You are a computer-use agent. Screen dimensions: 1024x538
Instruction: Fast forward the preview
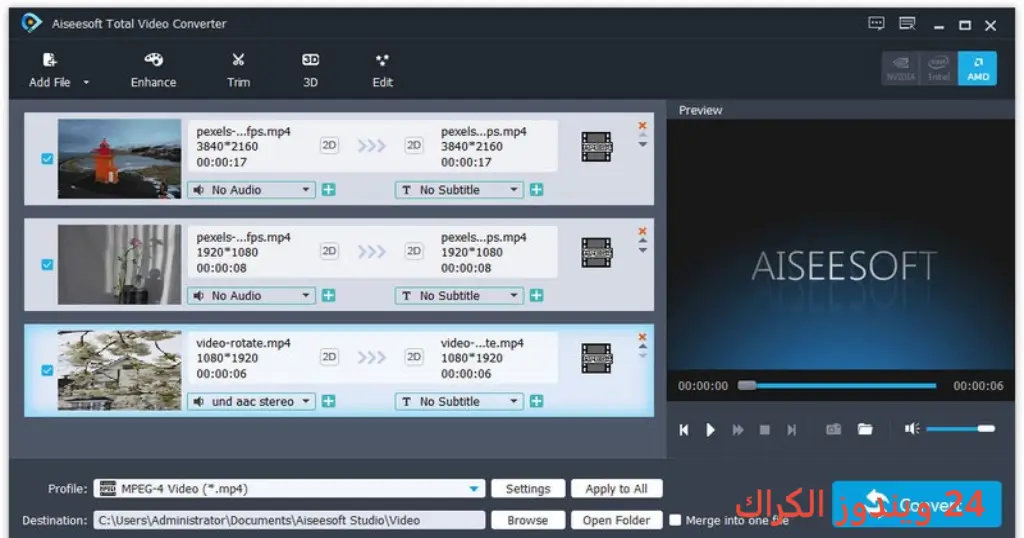click(x=738, y=430)
